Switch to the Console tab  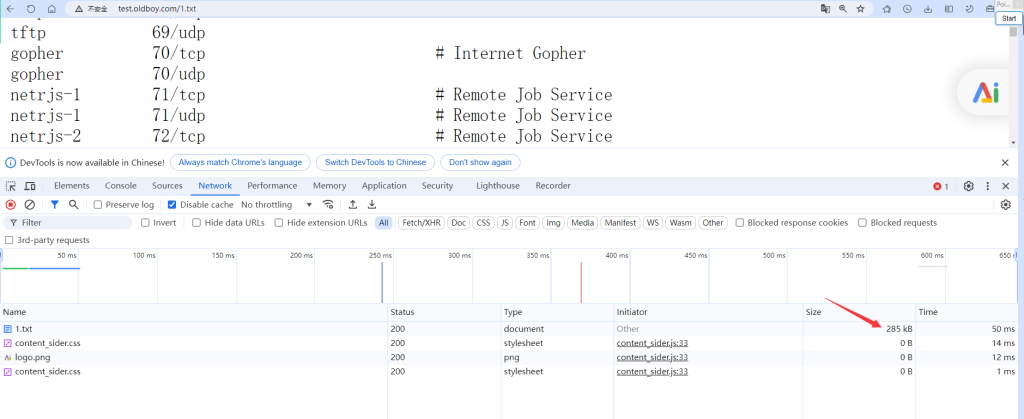tap(121, 186)
